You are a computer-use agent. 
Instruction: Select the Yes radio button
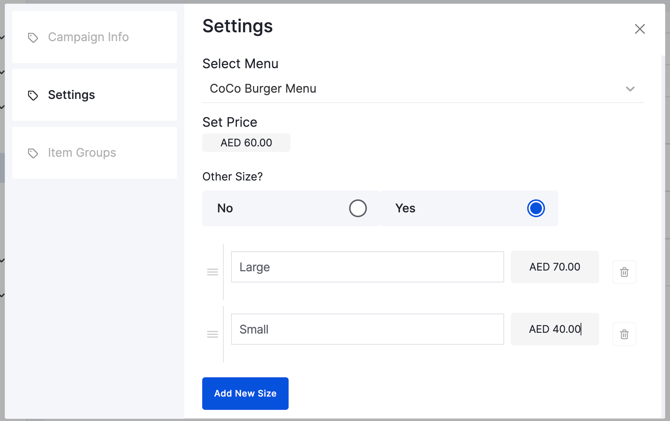click(535, 208)
